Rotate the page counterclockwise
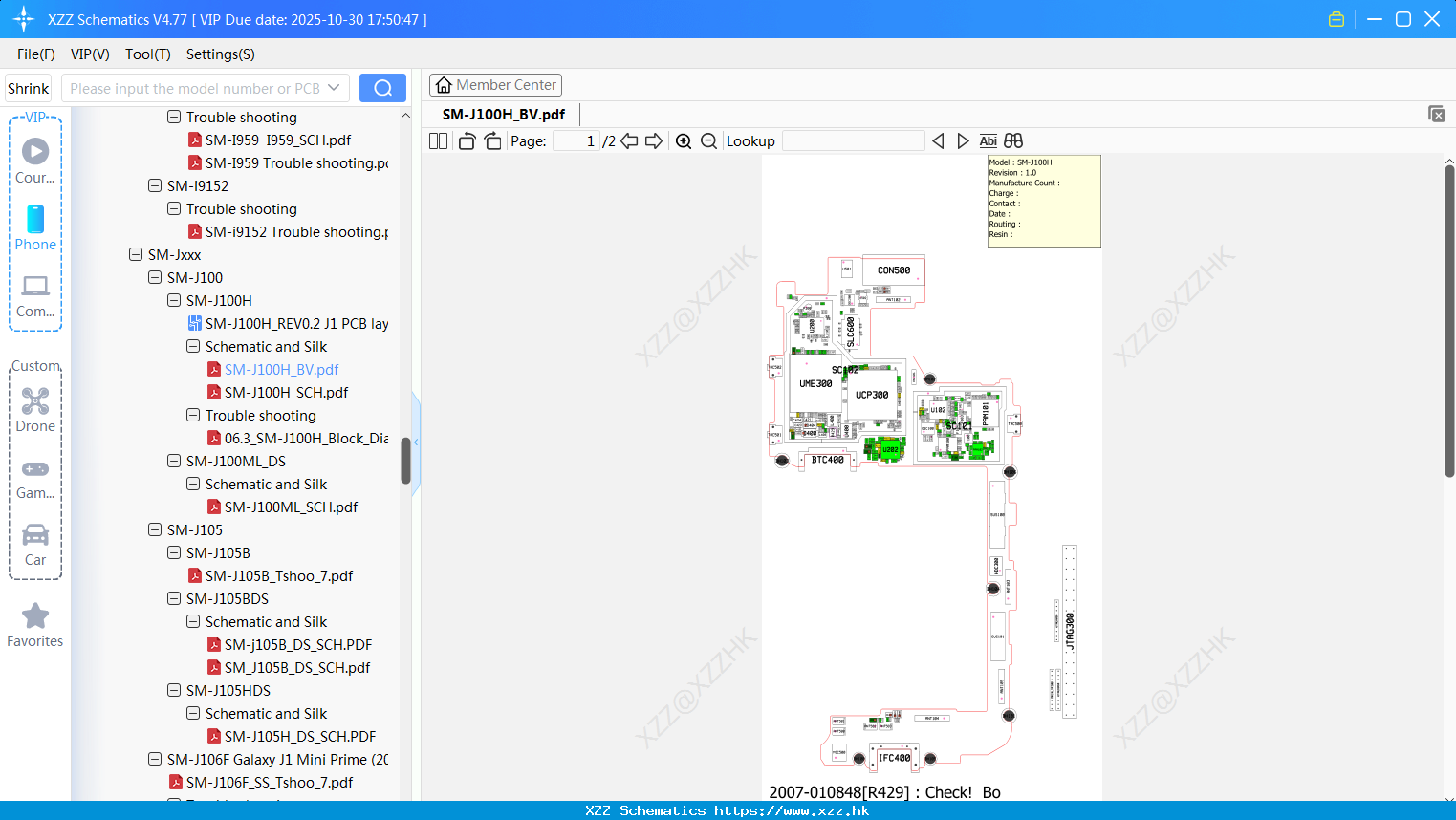The width and height of the screenshot is (1456, 820). 467,141
